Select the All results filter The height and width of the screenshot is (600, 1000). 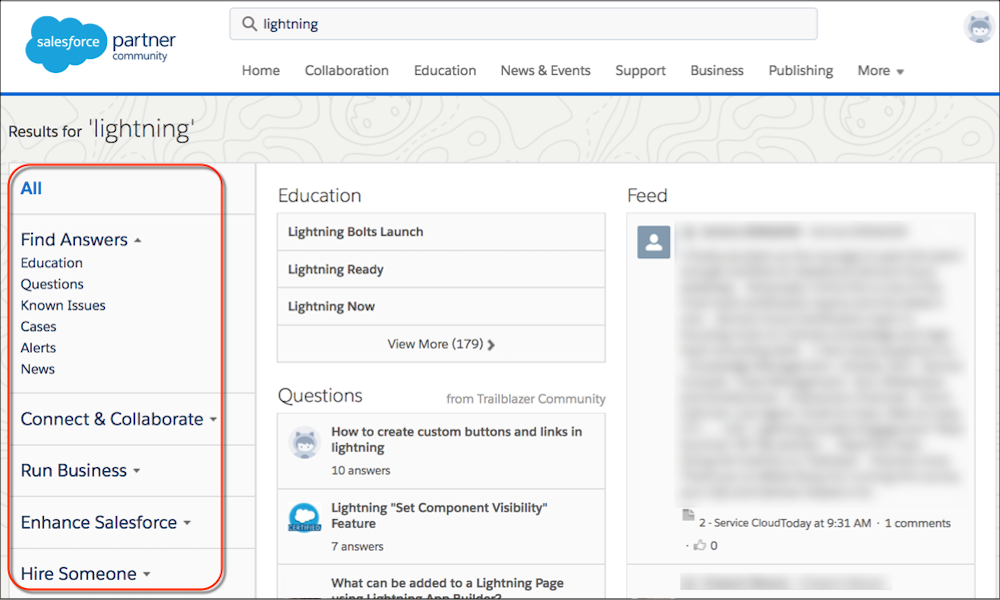pyautogui.click(x=31, y=189)
